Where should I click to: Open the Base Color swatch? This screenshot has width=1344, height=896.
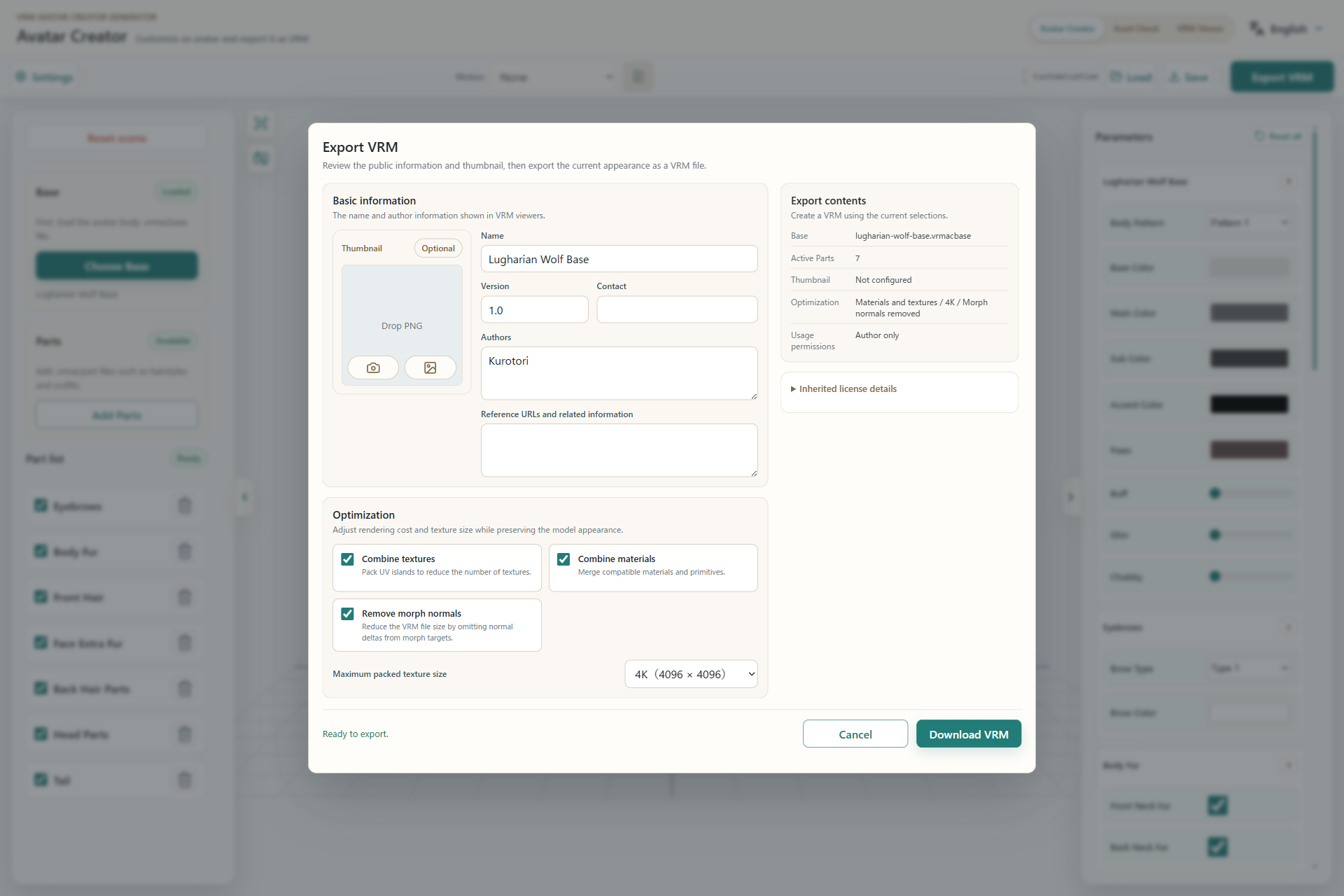click(1249, 267)
